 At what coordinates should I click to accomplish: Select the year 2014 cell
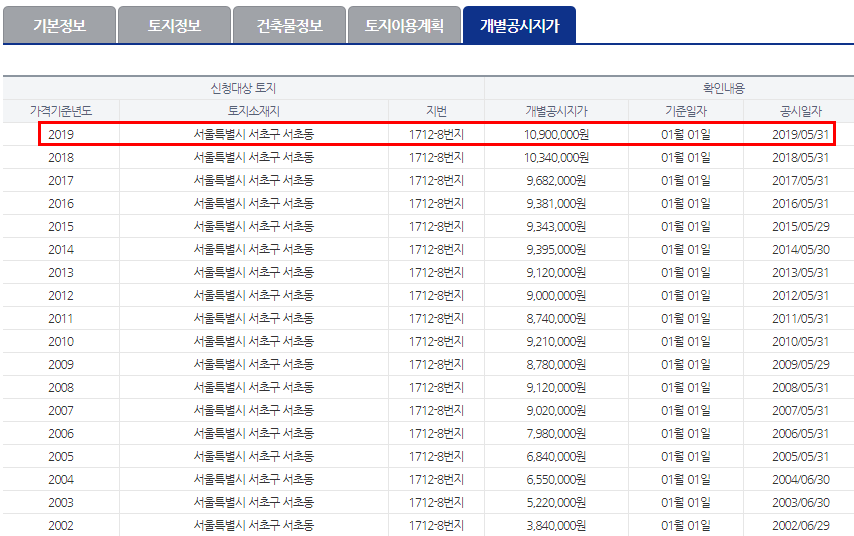(61, 249)
